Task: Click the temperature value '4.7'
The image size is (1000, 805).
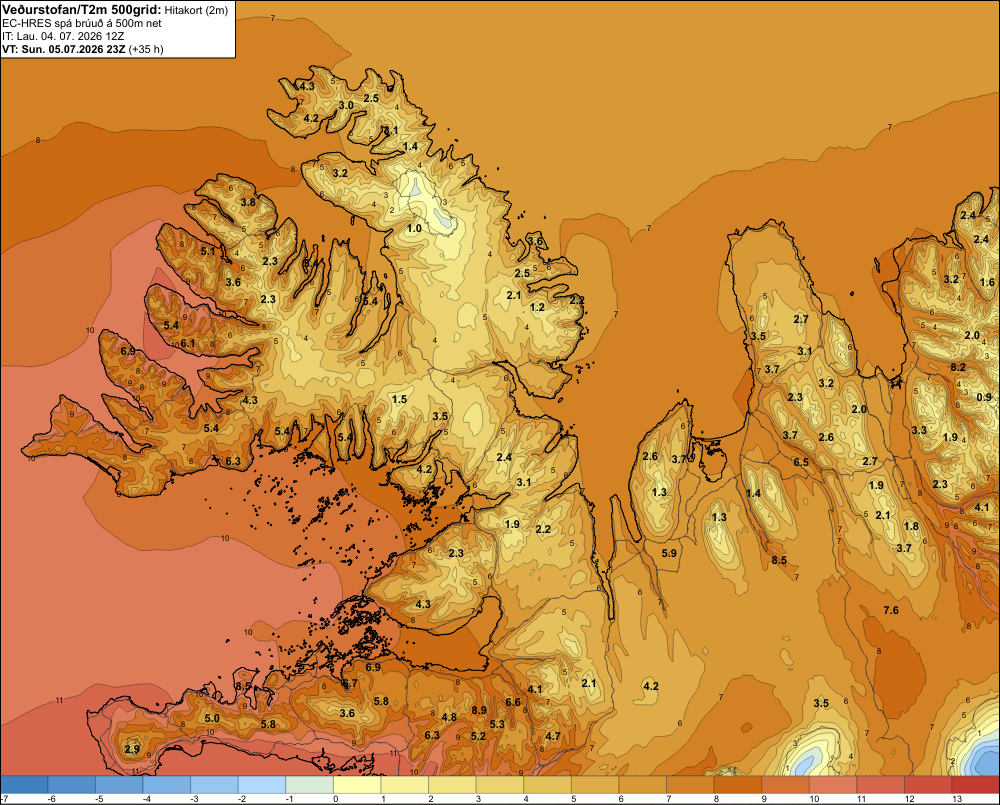Action: click(553, 736)
